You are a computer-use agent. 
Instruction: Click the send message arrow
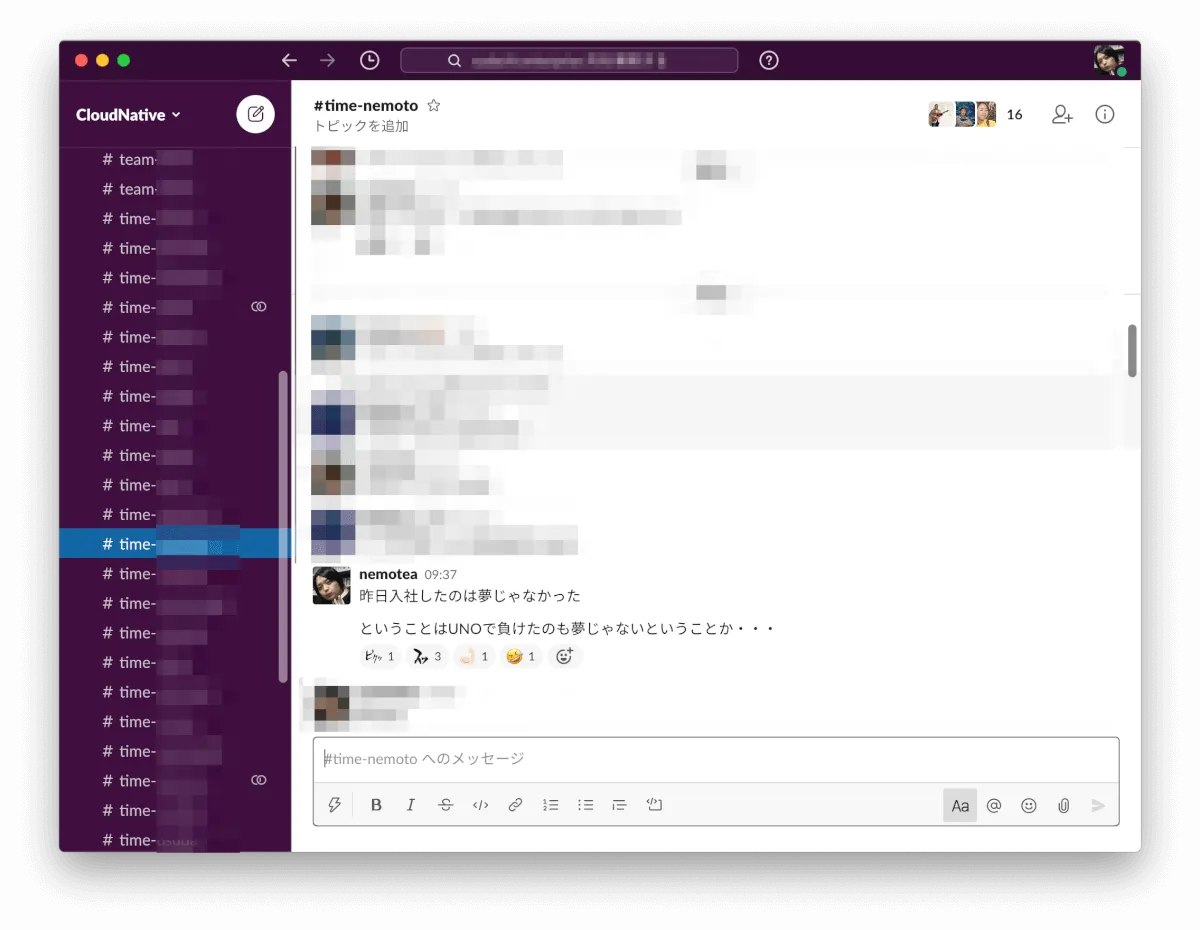pyautogui.click(x=1098, y=805)
